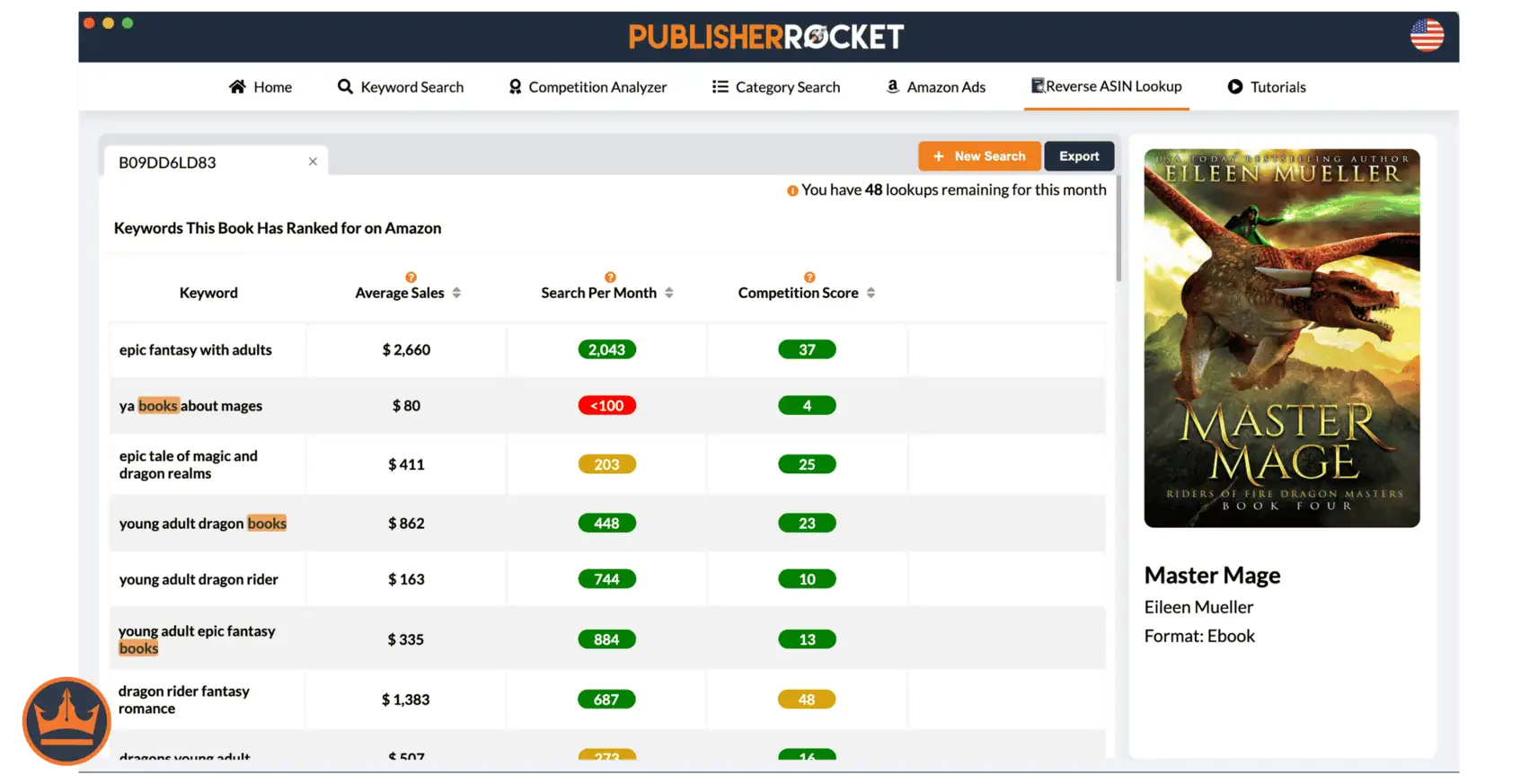Switch to Competition Analyzer

point(588,87)
